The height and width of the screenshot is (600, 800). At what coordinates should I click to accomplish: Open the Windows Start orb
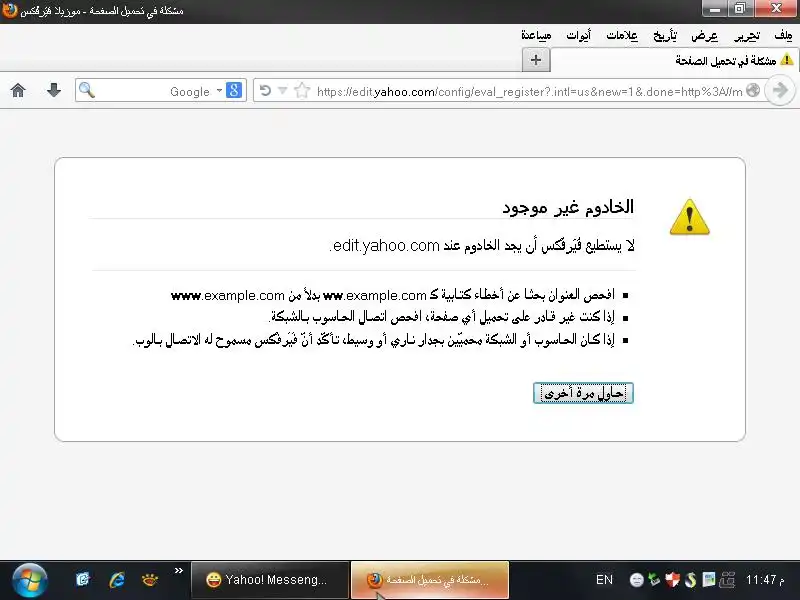click(30, 581)
